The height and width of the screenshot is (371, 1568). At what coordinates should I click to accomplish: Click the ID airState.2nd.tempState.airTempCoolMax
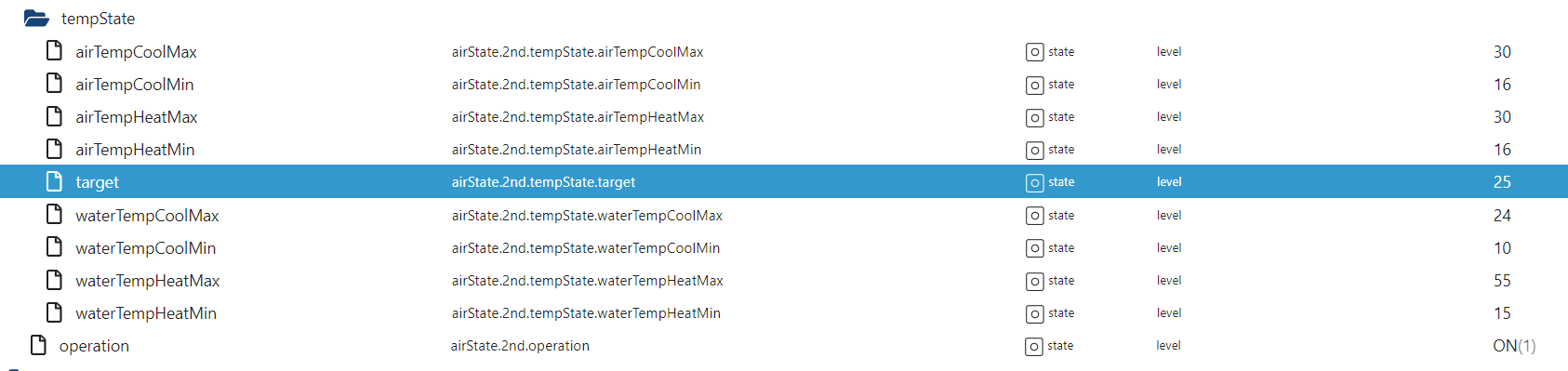578,52
